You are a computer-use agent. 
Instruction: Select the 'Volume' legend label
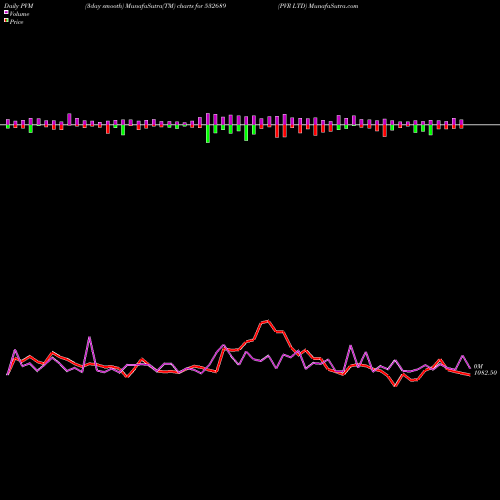click(19, 14)
